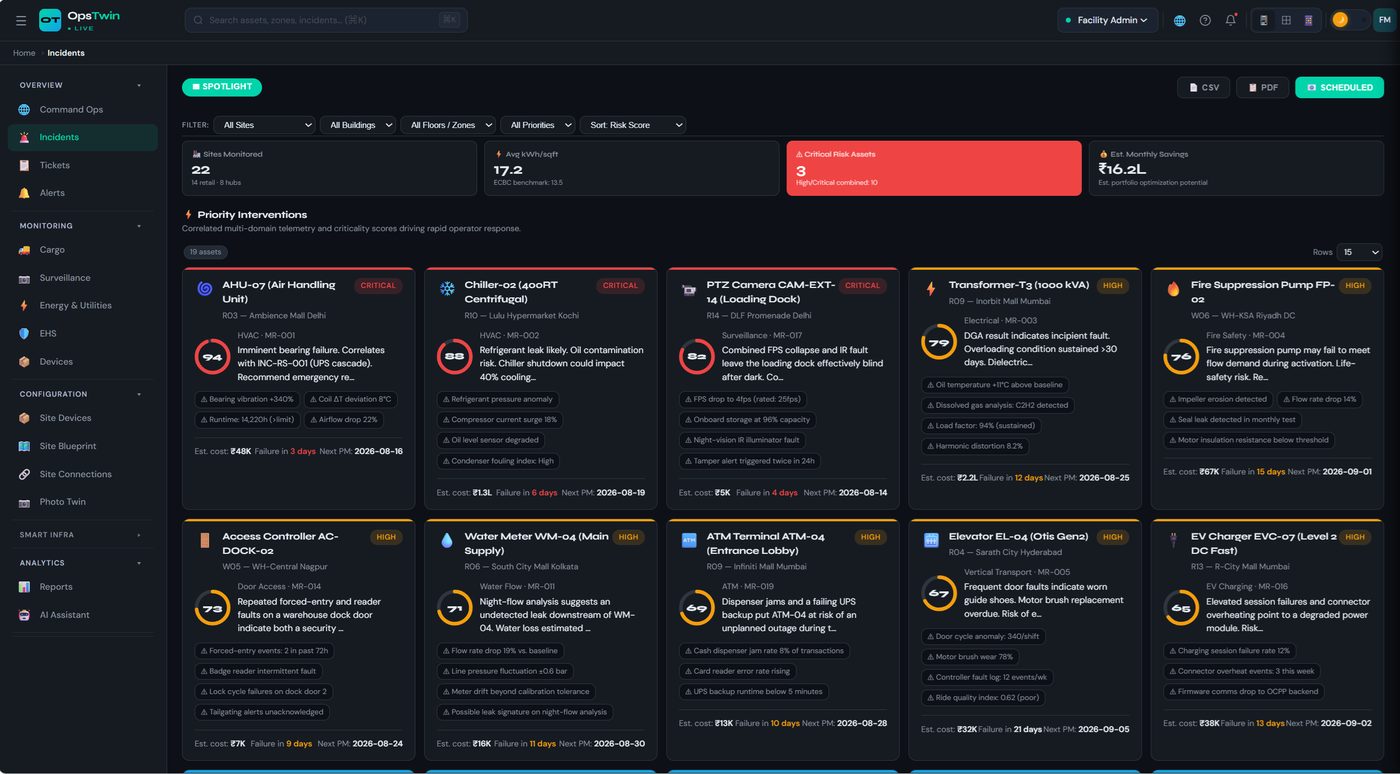
Task: Toggle dark mode moon switch
Action: pos(1348,20)
